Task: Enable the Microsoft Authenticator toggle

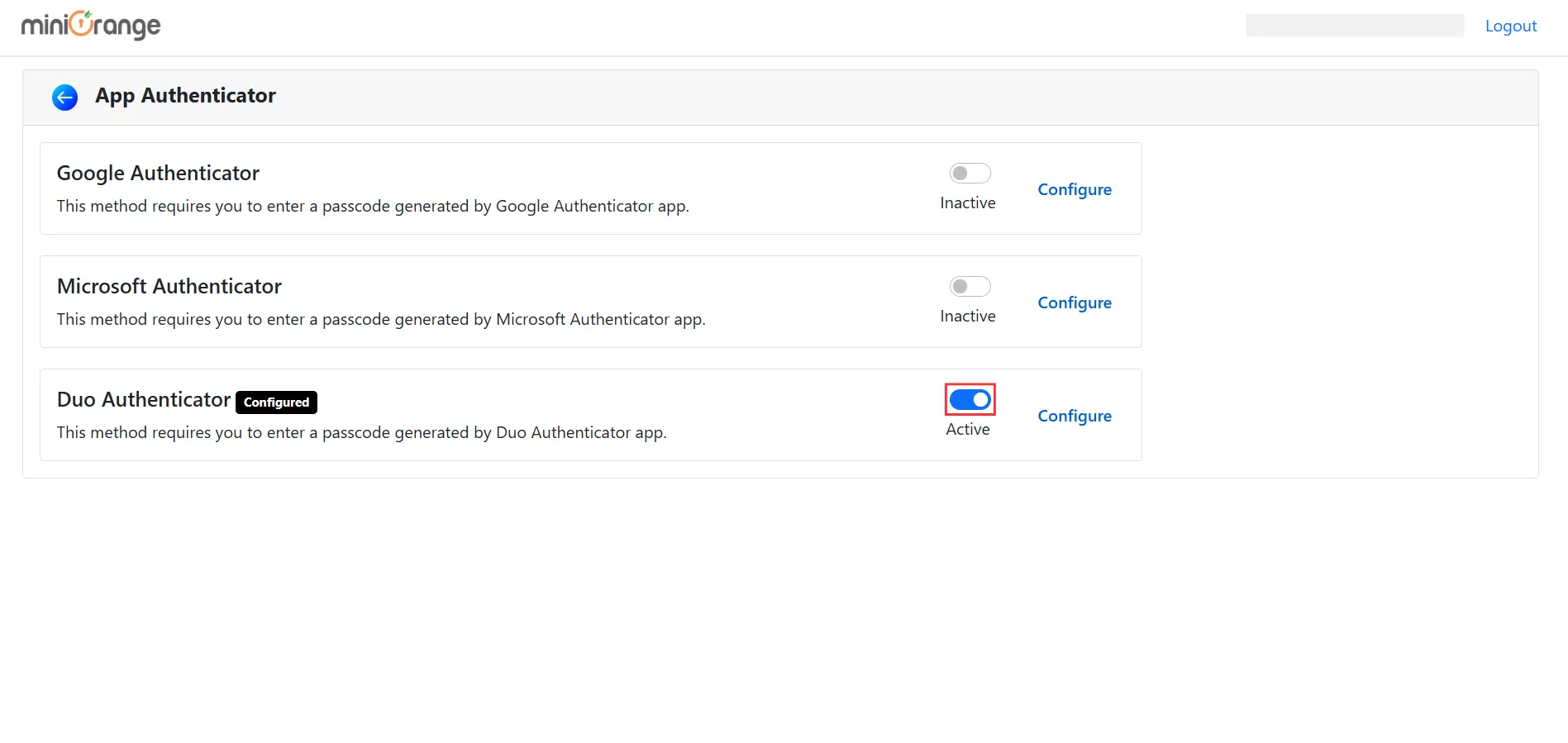Action: coord(970,286)
